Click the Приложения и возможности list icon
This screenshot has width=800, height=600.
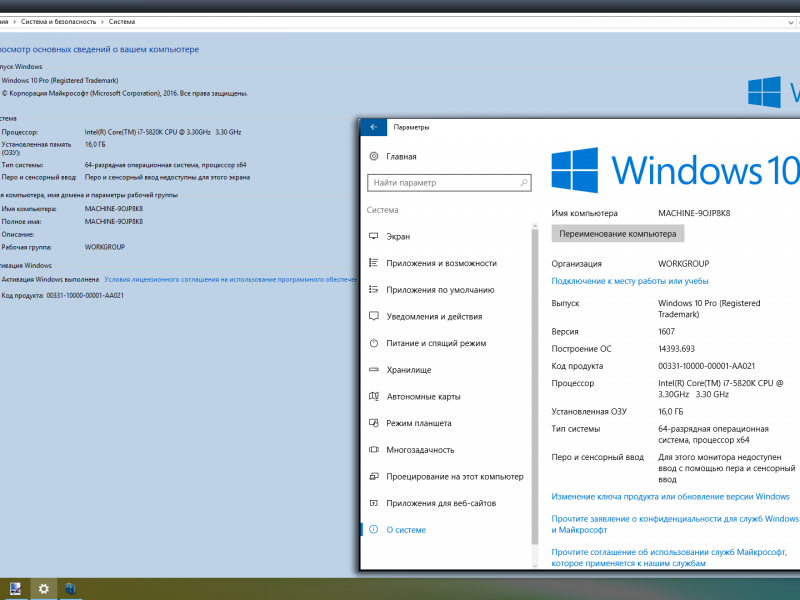pyautogui.click(x=373, y=263)
